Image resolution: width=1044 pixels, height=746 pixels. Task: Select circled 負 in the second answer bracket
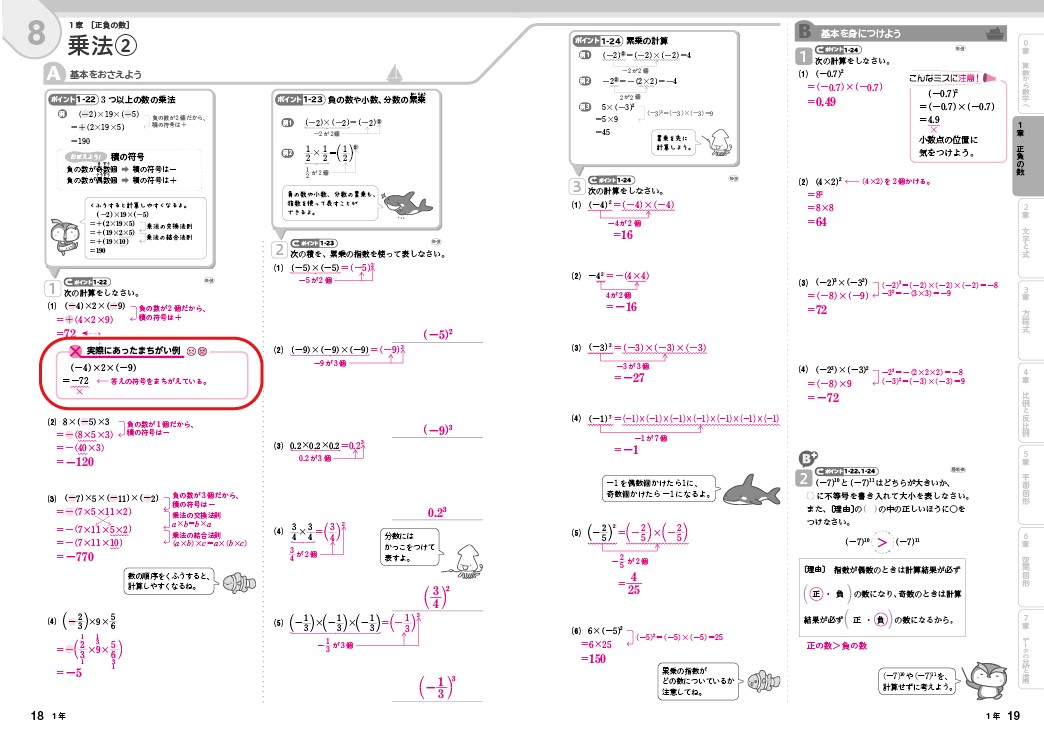click(881, 620)
